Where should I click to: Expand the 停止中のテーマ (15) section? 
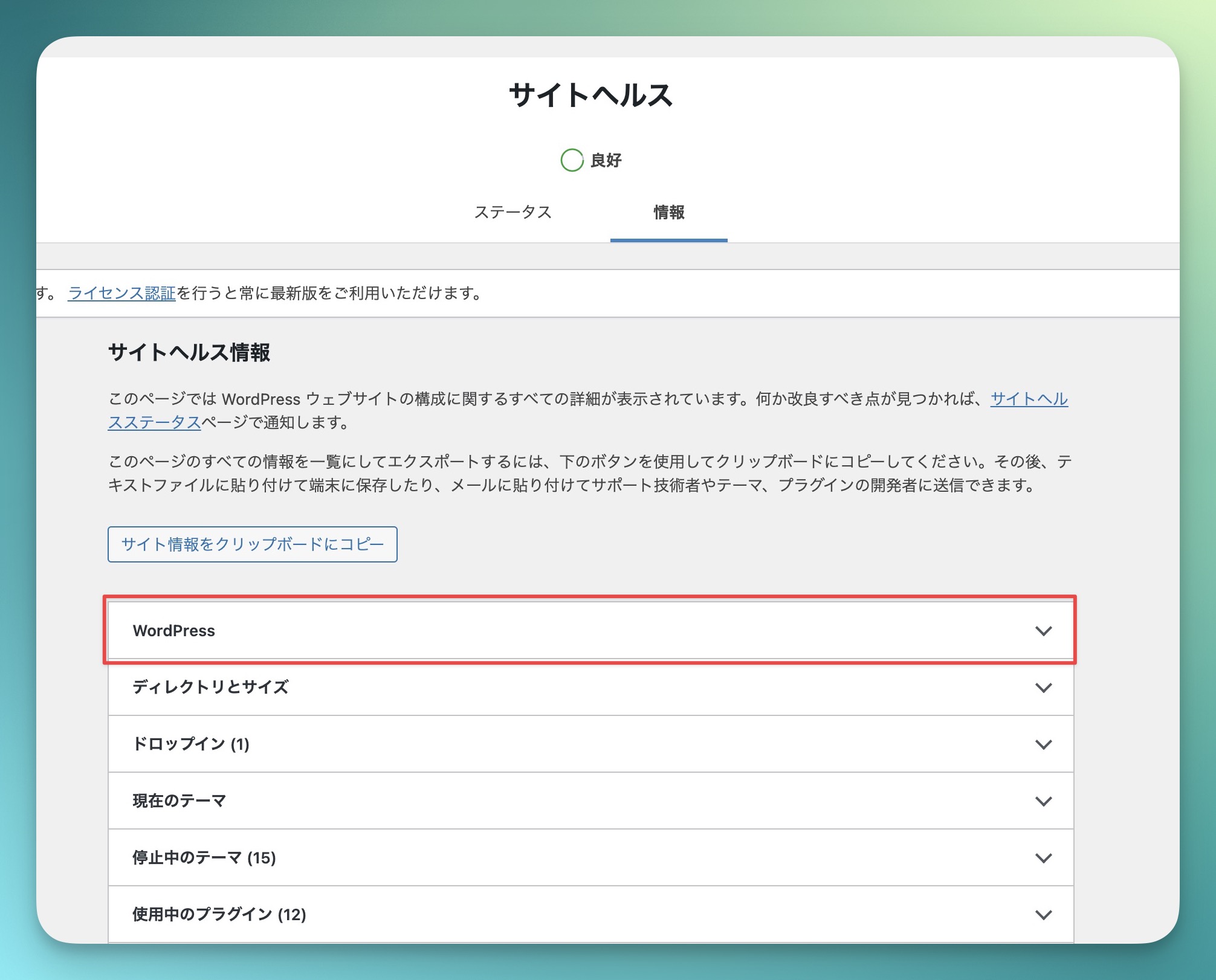590,858
